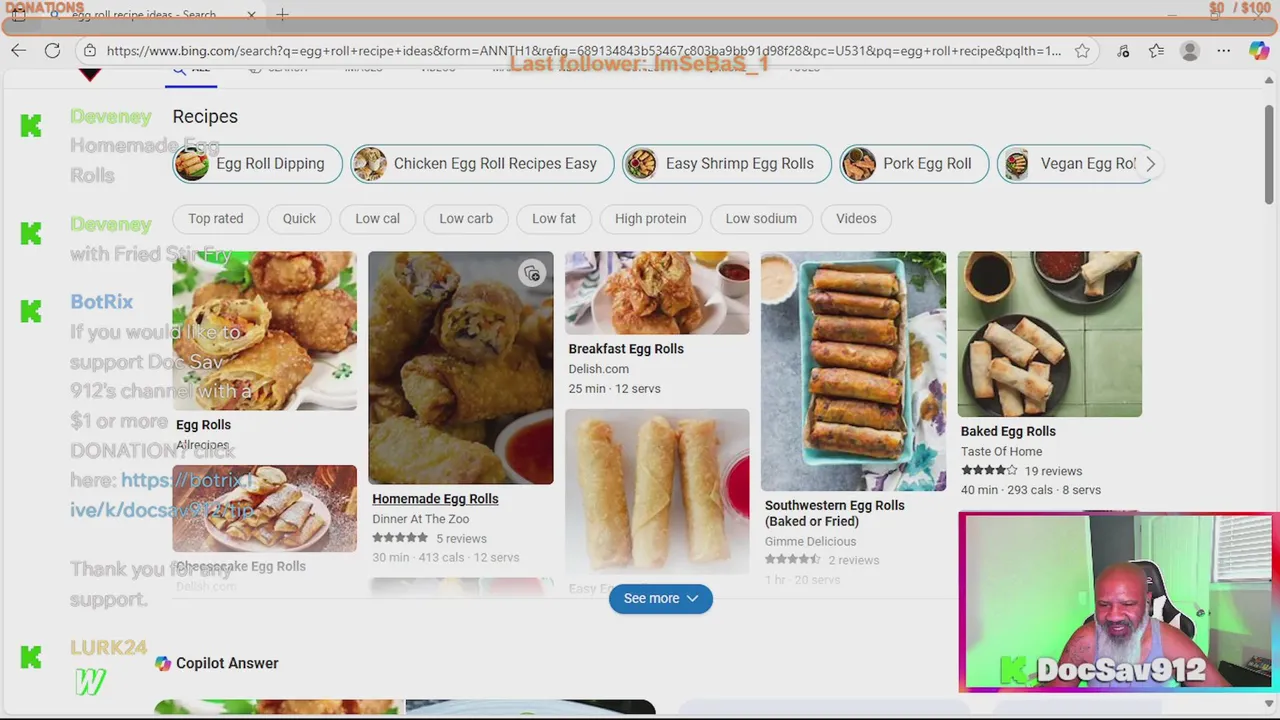Click the 19 reviews rating text
The height and width of the screenshot is (720, 1280).
[x=1053, y=471]
